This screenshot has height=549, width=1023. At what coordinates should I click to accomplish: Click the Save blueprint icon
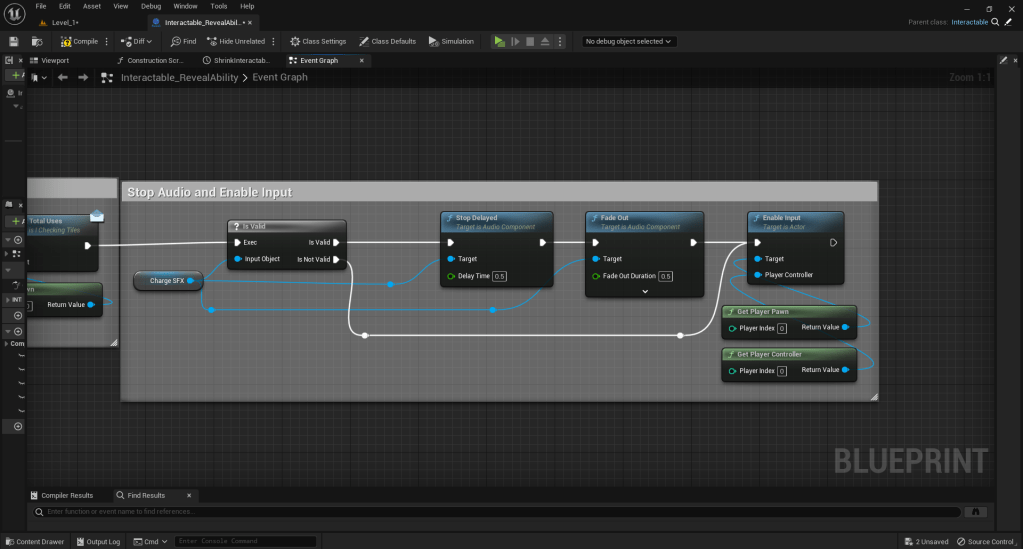14,41
